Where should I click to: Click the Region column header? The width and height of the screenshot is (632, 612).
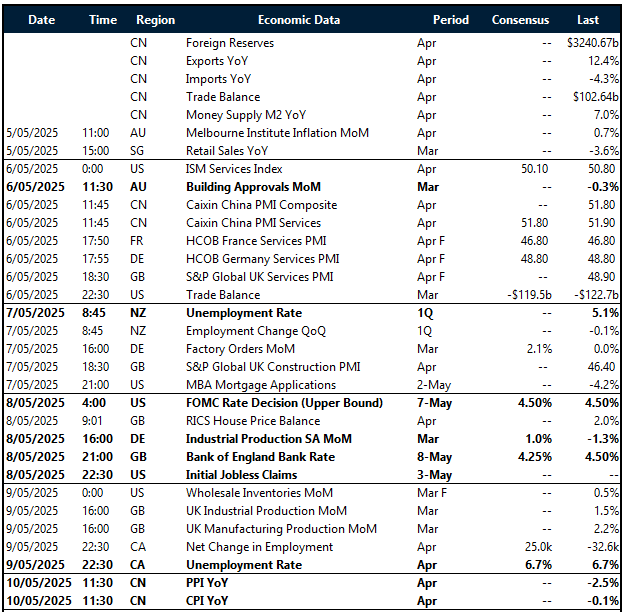[156, 20]
